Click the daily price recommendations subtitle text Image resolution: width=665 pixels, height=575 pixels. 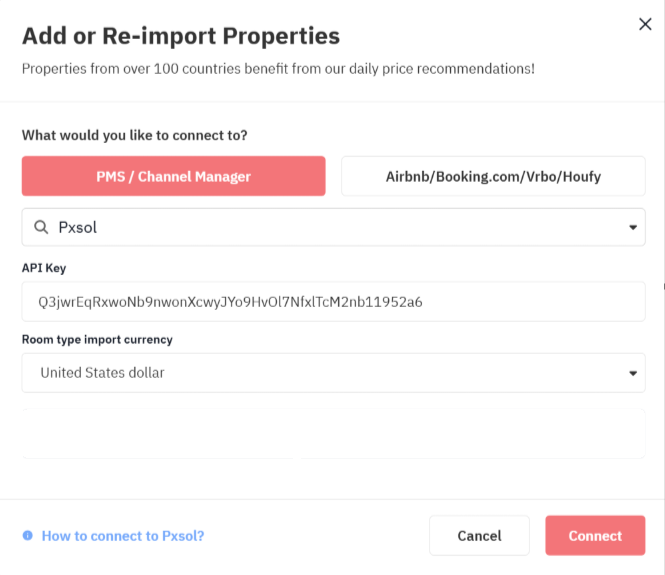tap(278, 69)
